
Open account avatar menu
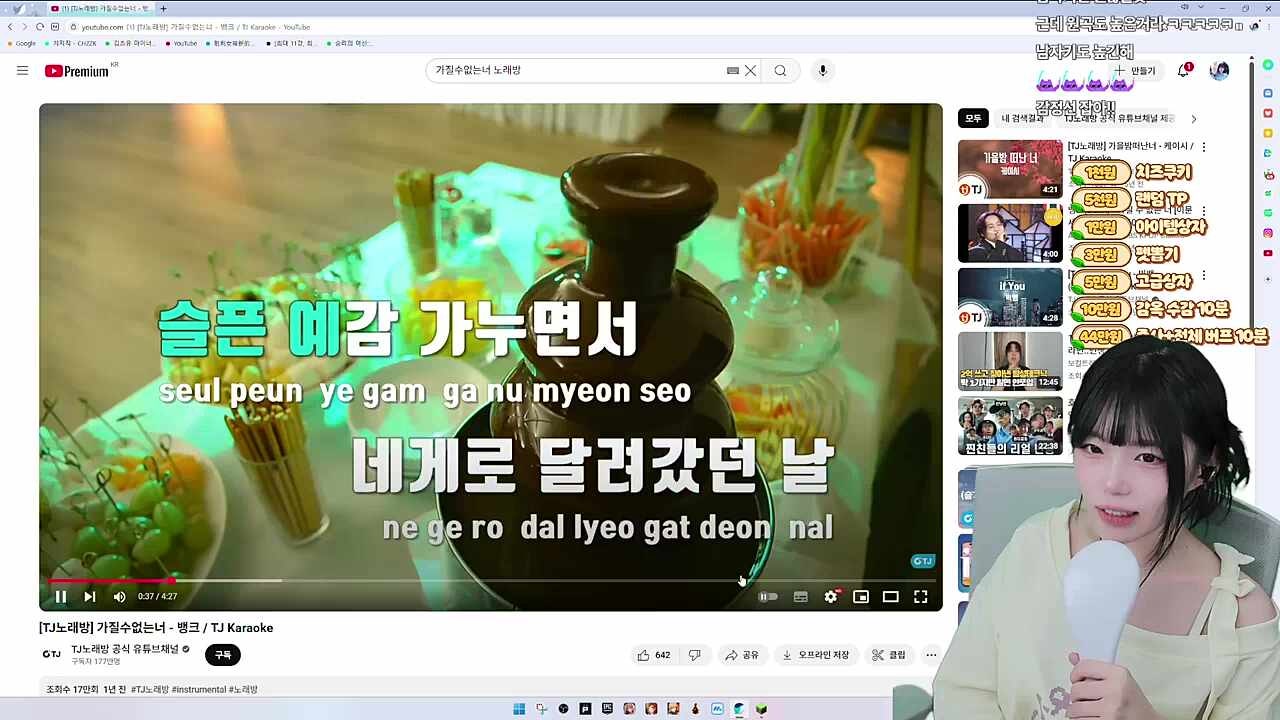click(x=1219, y=70)
